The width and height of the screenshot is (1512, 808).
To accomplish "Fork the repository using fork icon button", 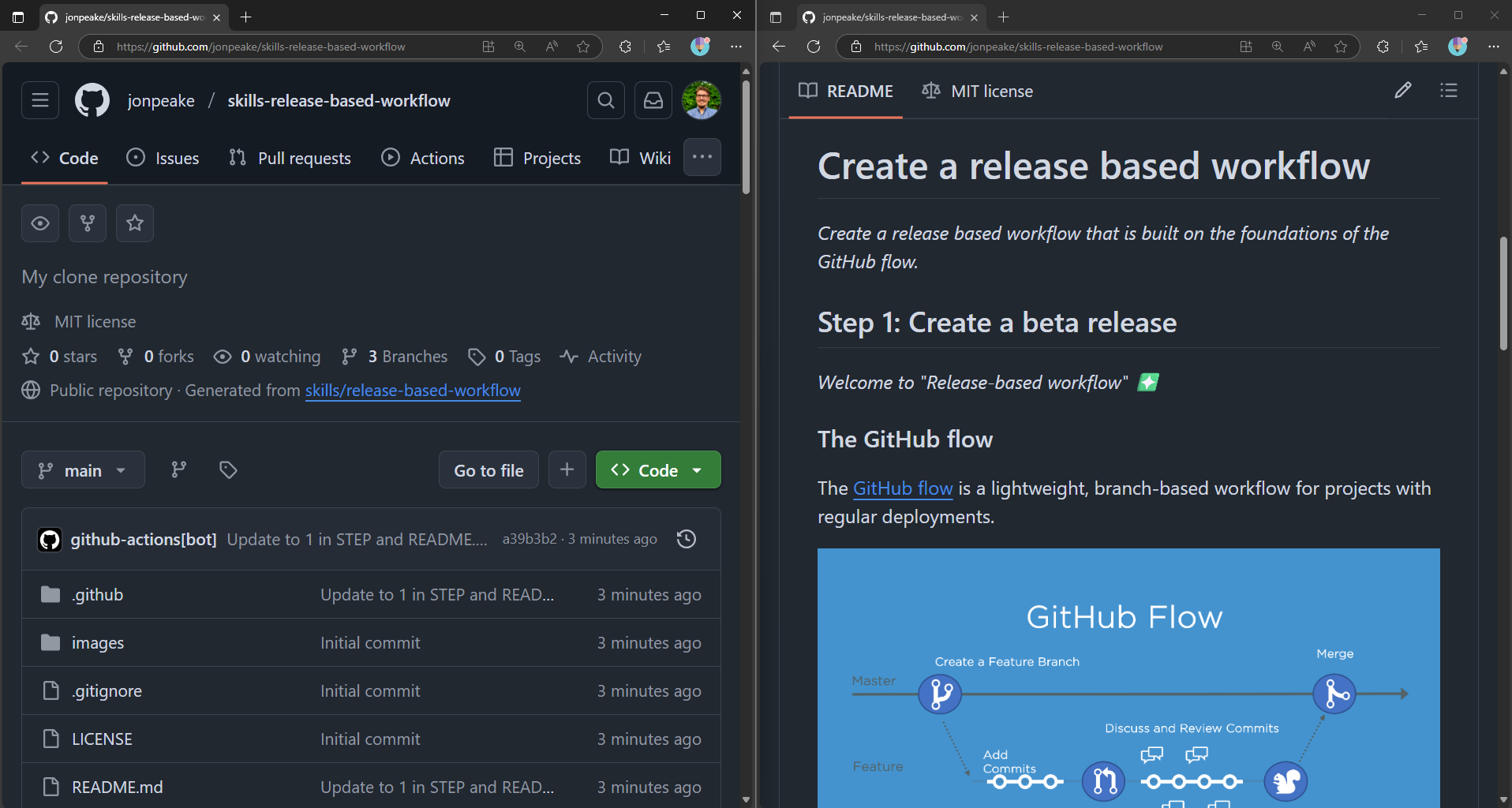I will pos(88,223).
